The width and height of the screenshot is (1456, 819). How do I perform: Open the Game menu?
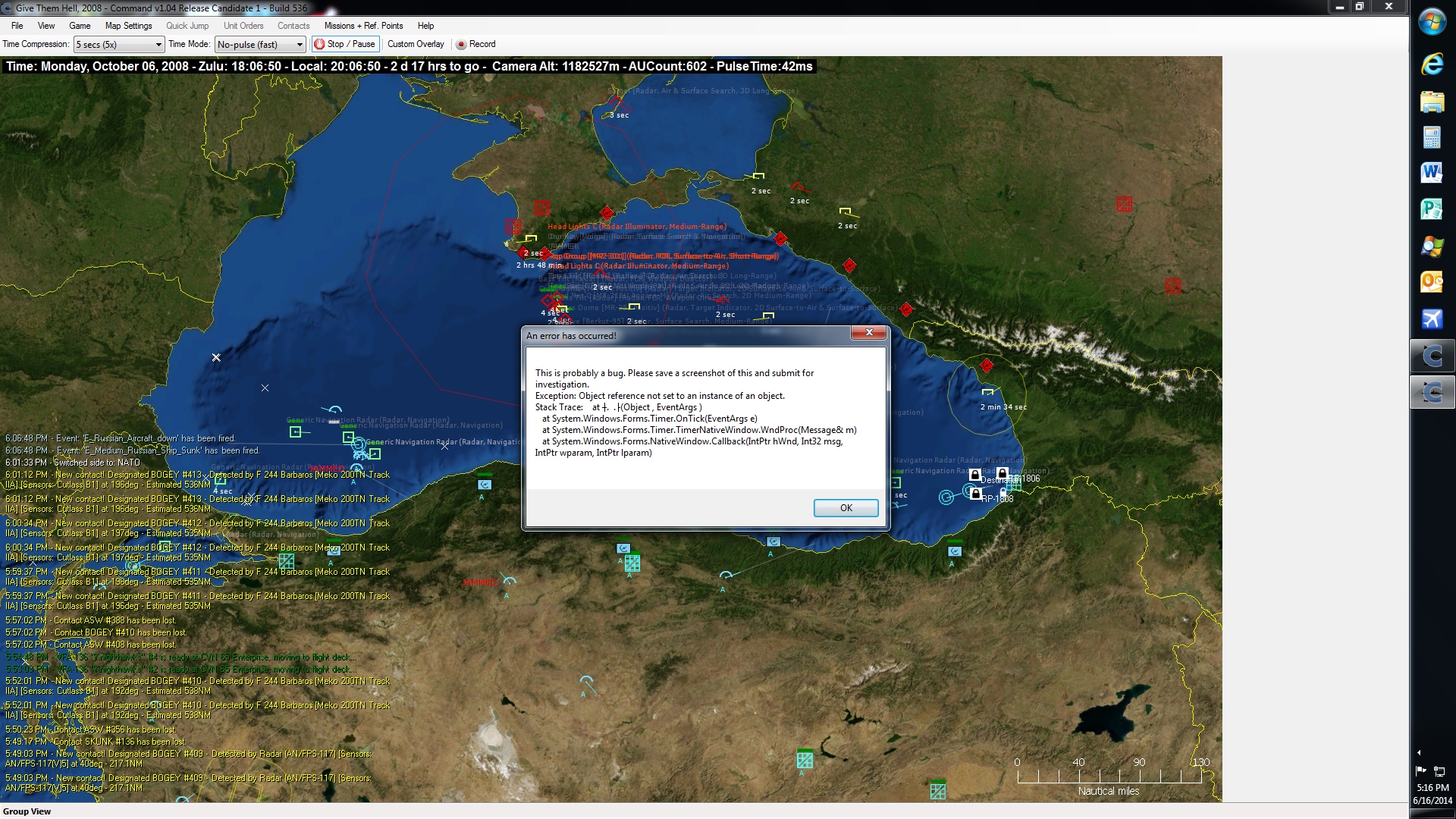pos(80,26)
